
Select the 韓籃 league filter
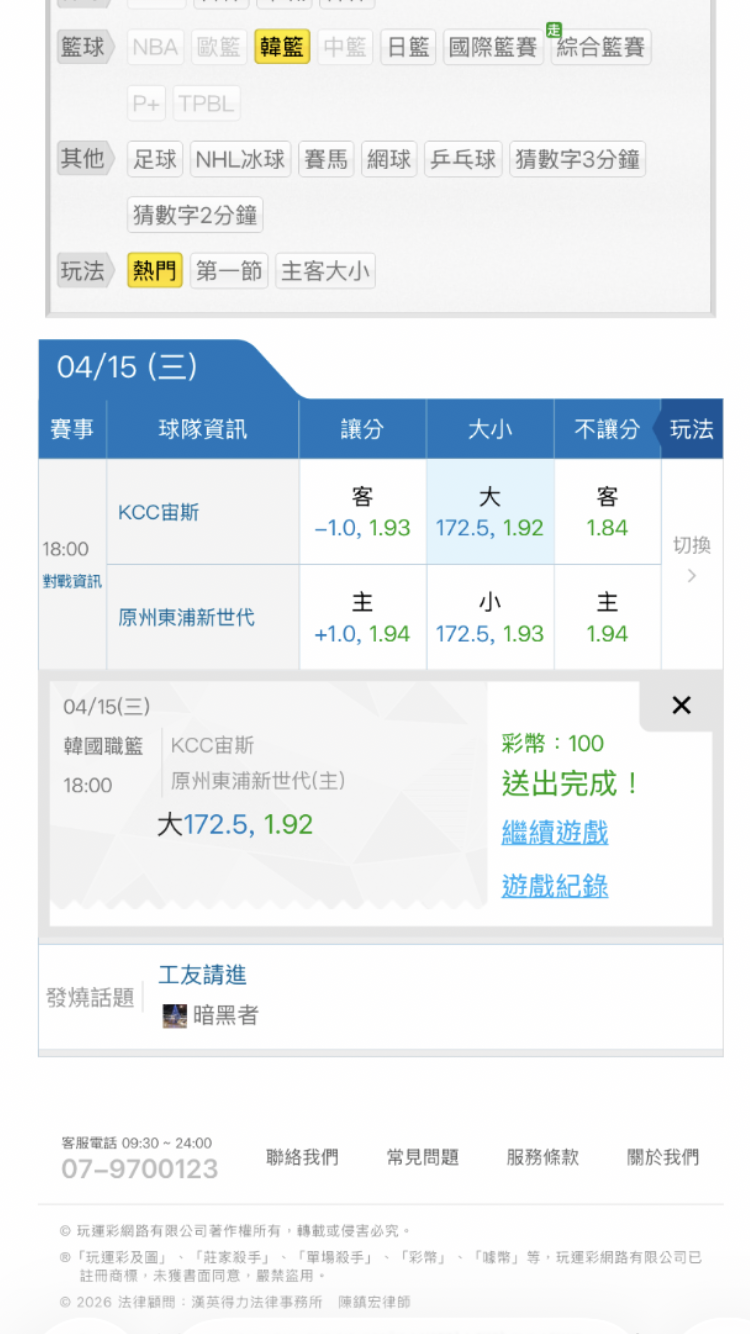pyautogui.click(x=282, y=47)
